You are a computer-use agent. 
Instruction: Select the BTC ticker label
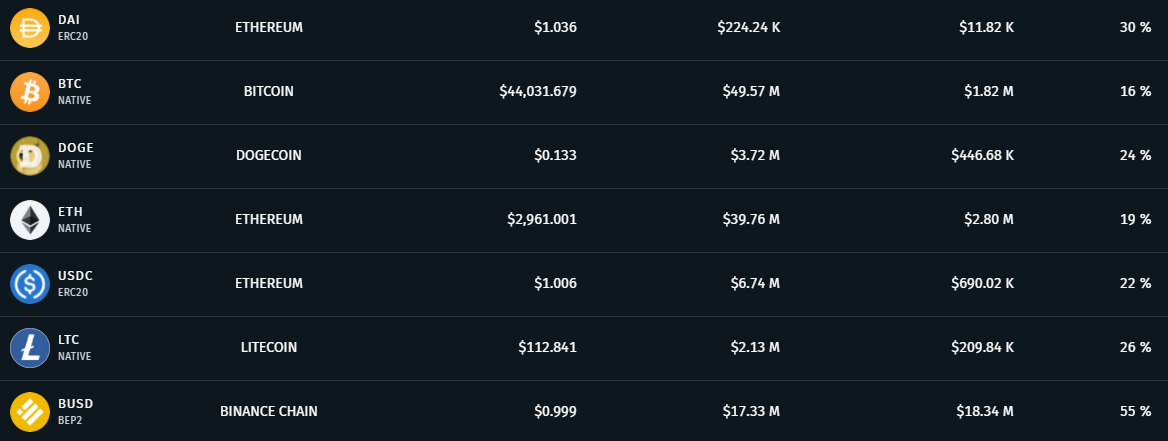coord(69,84)
